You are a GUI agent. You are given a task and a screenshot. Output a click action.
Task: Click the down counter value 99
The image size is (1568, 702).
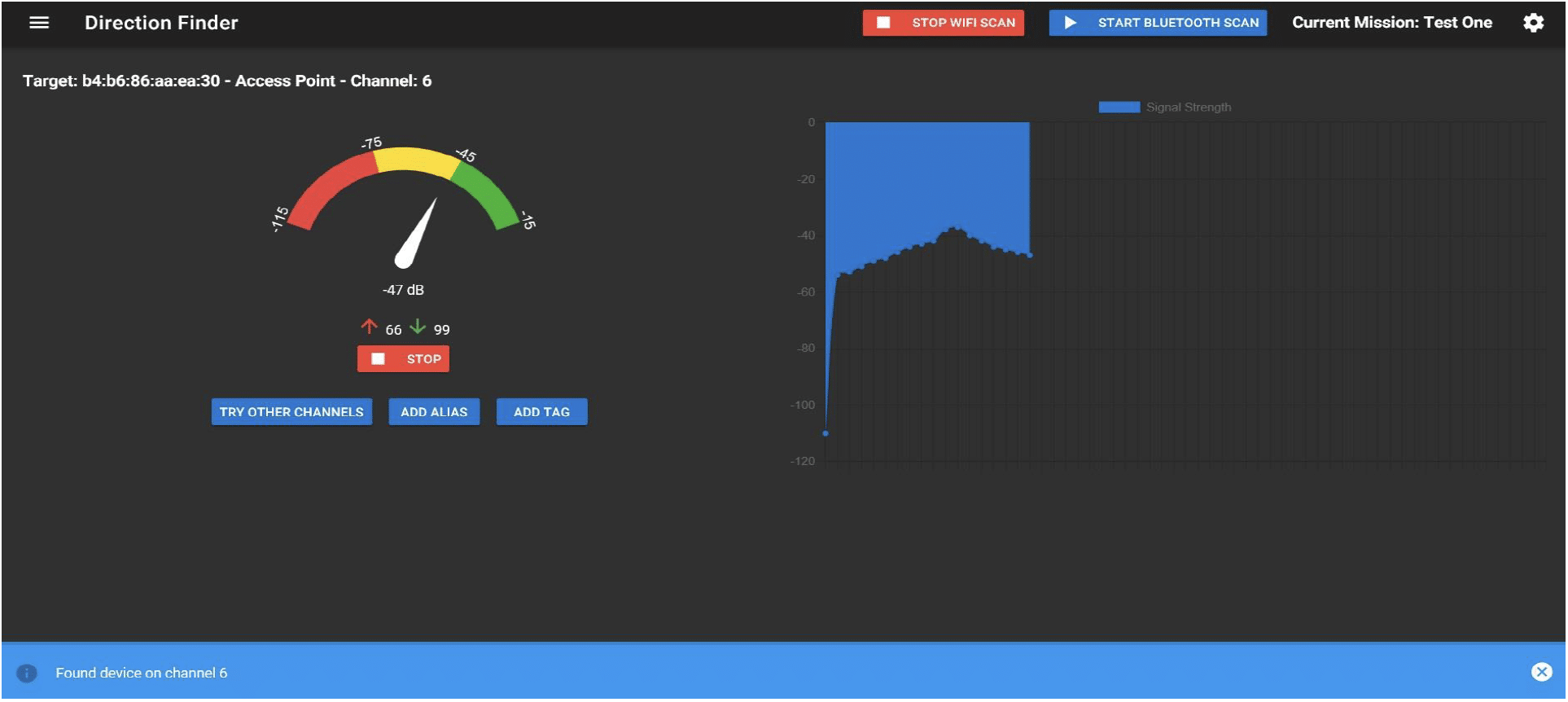(441, 330)
